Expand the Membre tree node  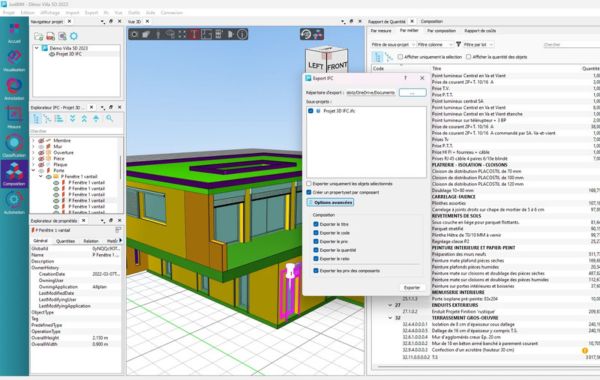click(x=33, y=141)
